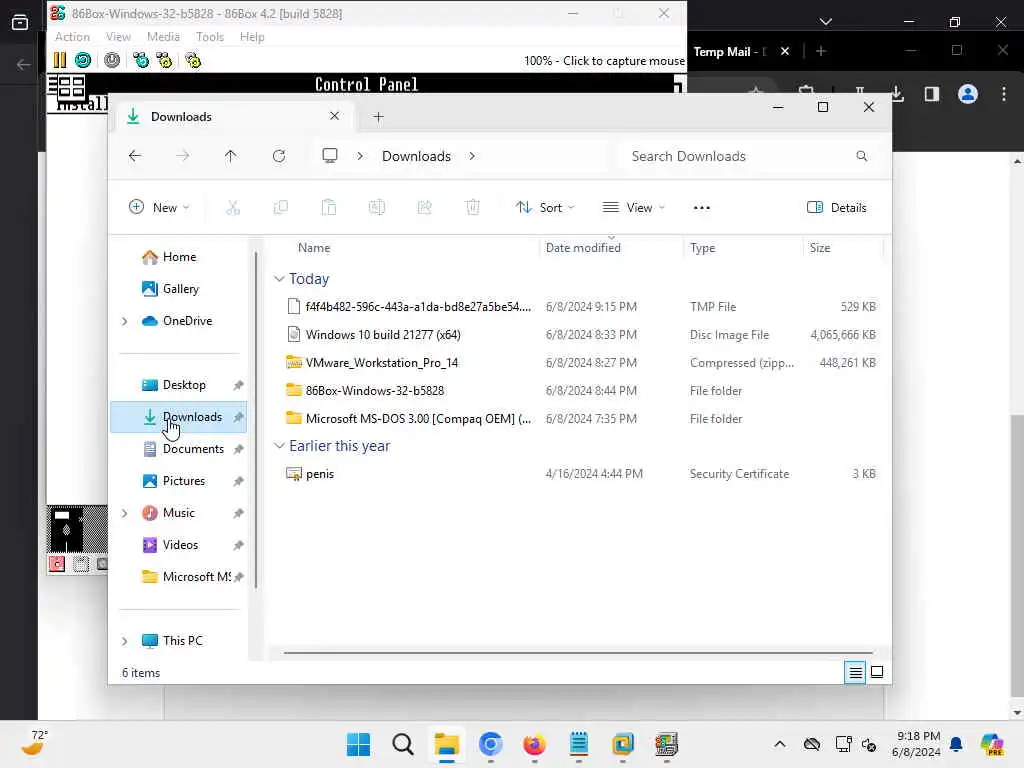This screenshot has width=1024, height=768.
Task: Open the Chromium browser taskbar icon
Action: coord(490,744)
